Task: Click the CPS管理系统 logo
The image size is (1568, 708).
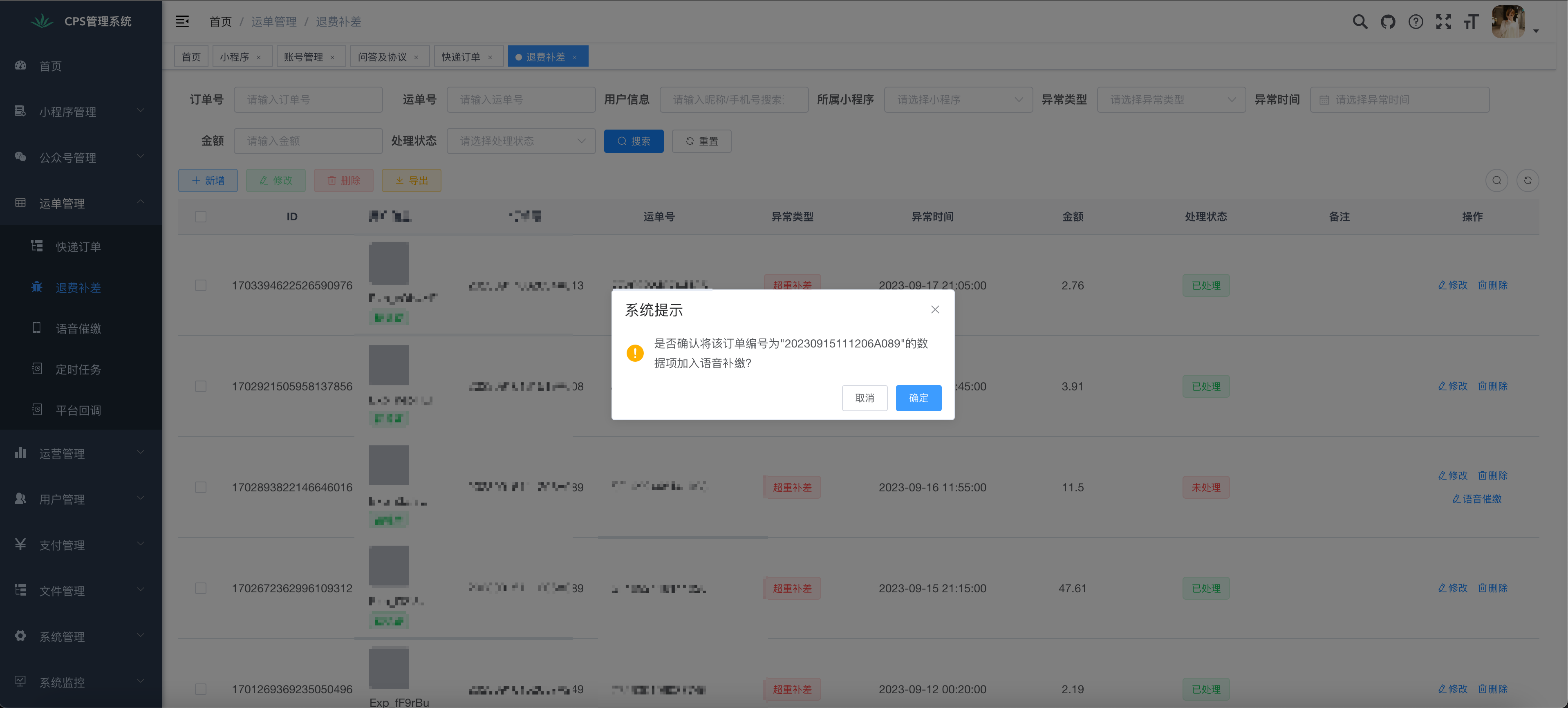Action: tap(42, 21)
